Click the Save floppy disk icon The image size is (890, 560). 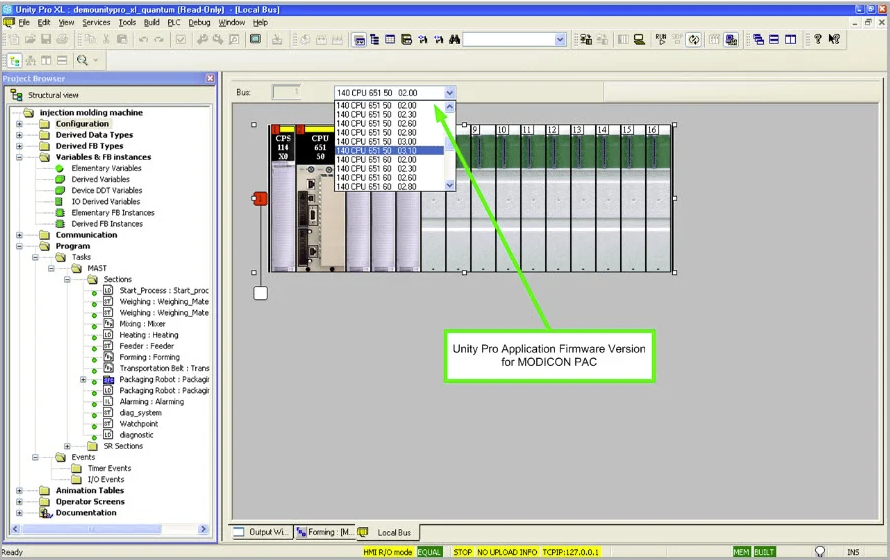point(46,39)
